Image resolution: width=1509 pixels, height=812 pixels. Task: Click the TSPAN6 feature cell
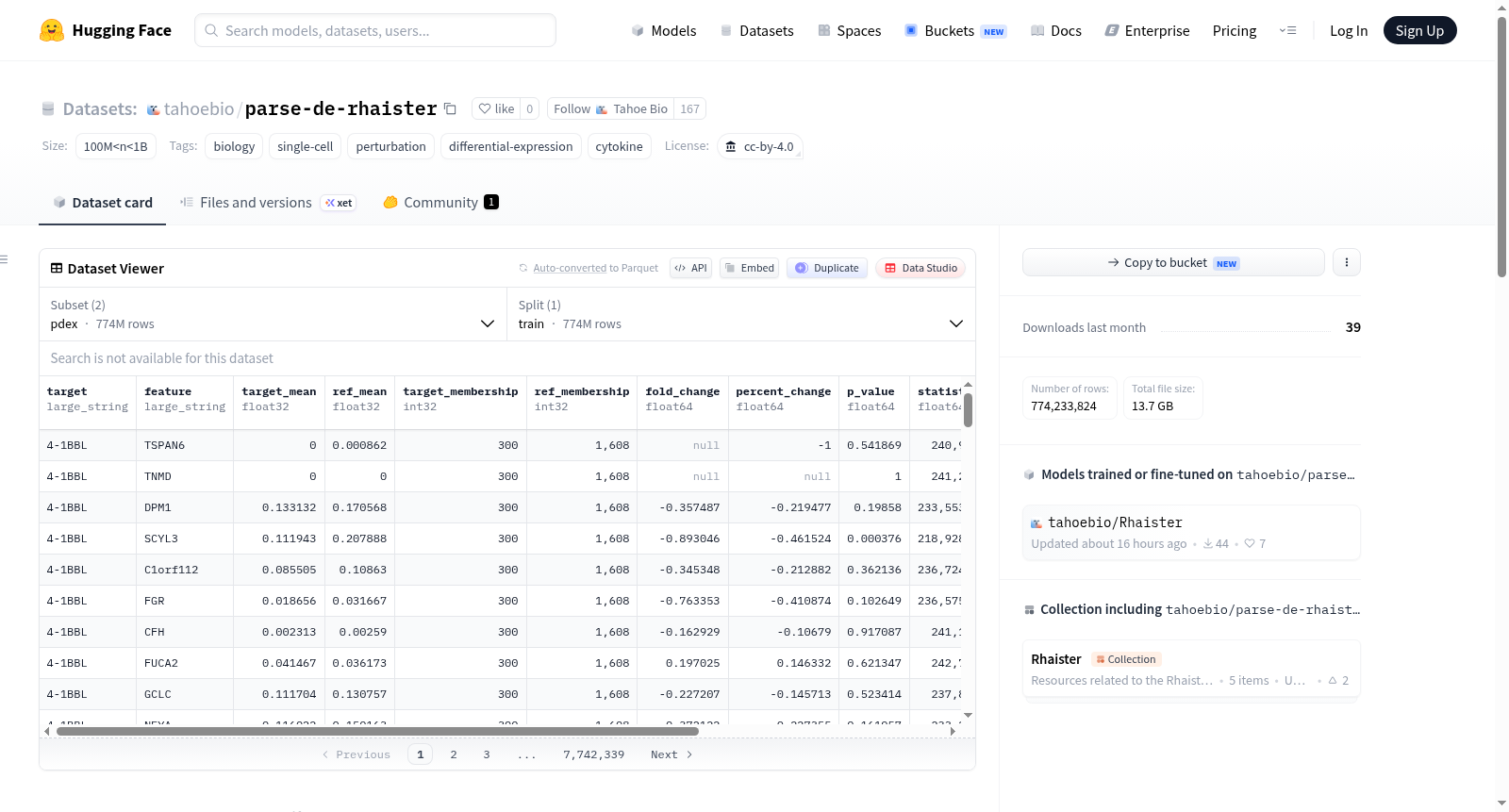pos(185,445)
